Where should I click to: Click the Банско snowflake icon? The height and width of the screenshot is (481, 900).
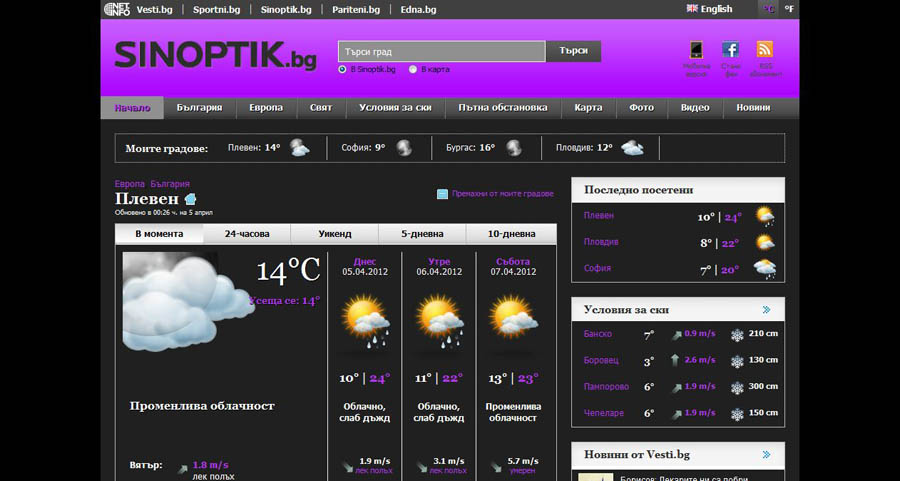(737, 335)
